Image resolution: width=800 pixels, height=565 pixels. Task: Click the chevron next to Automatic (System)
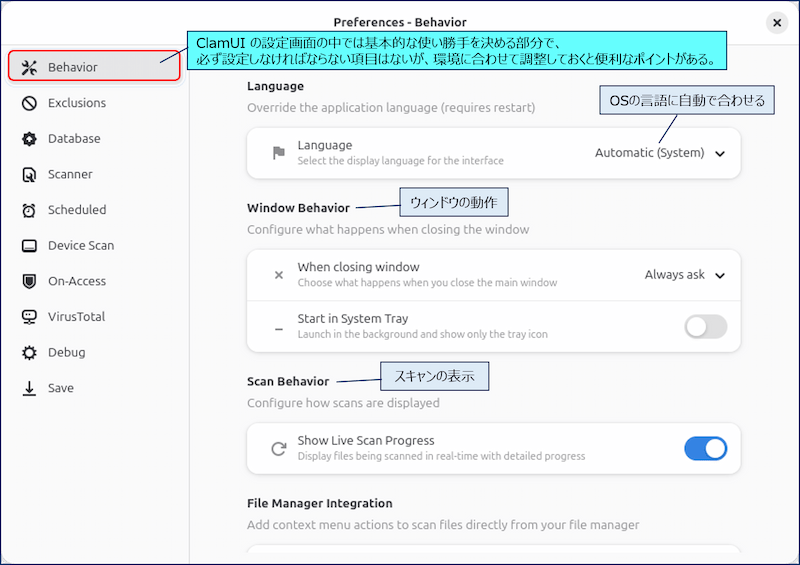point(720,154)
